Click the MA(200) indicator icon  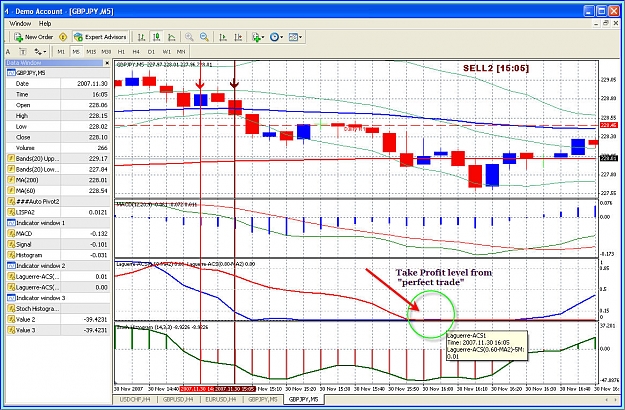[11, 180]
